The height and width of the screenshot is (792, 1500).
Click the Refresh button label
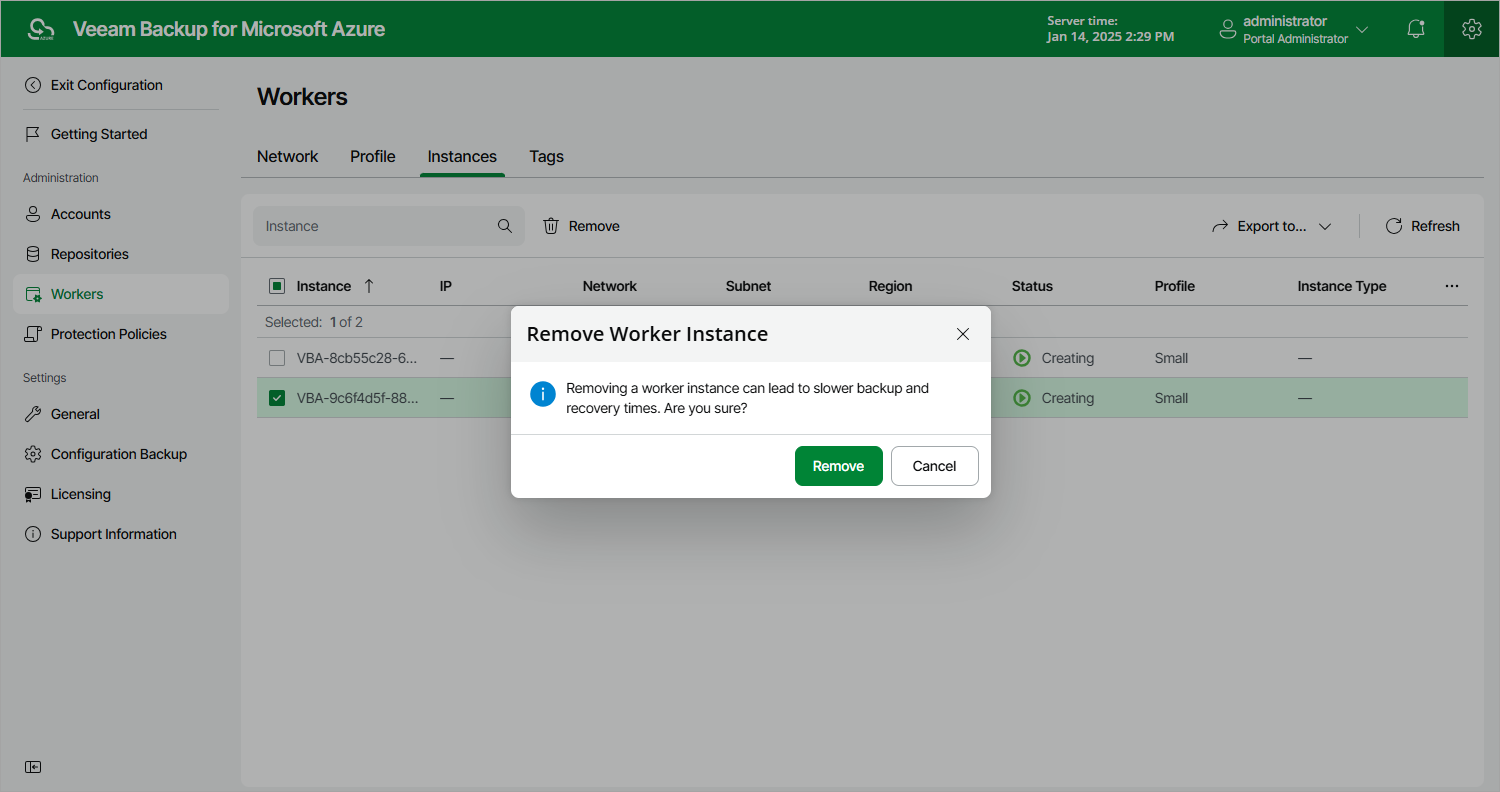point(1435,226)
